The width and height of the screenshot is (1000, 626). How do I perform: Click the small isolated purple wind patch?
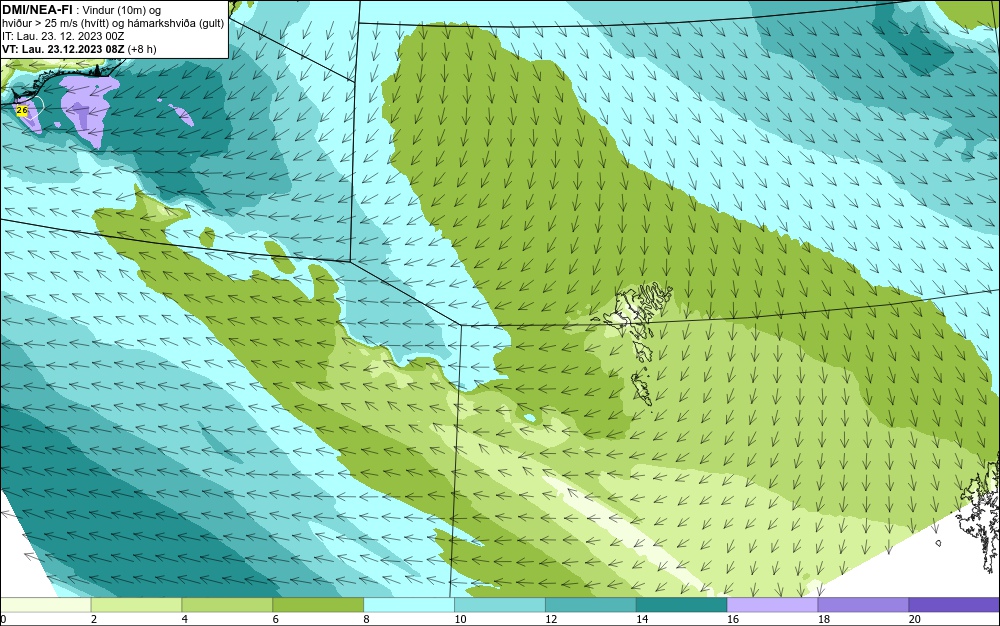click(x=182, y=115)
